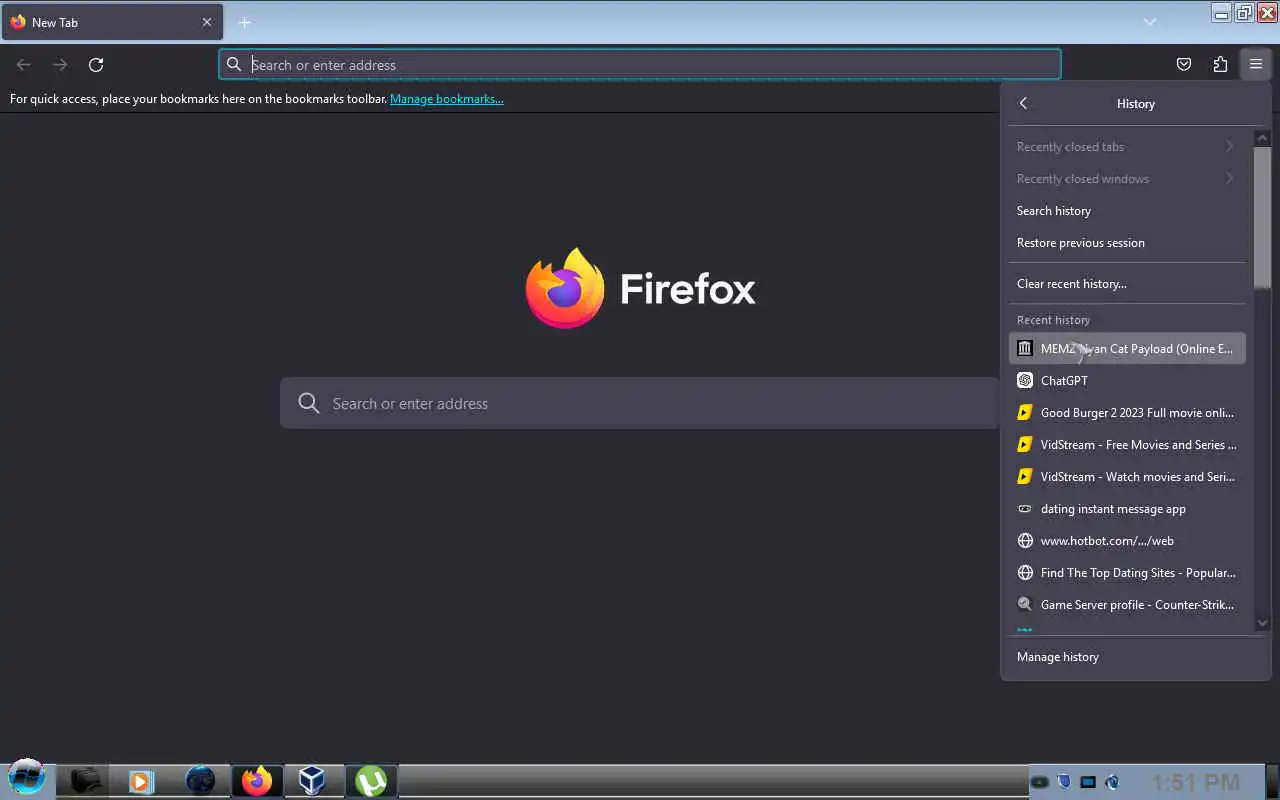Open Firefox from the taskbar

click(257, 780)
